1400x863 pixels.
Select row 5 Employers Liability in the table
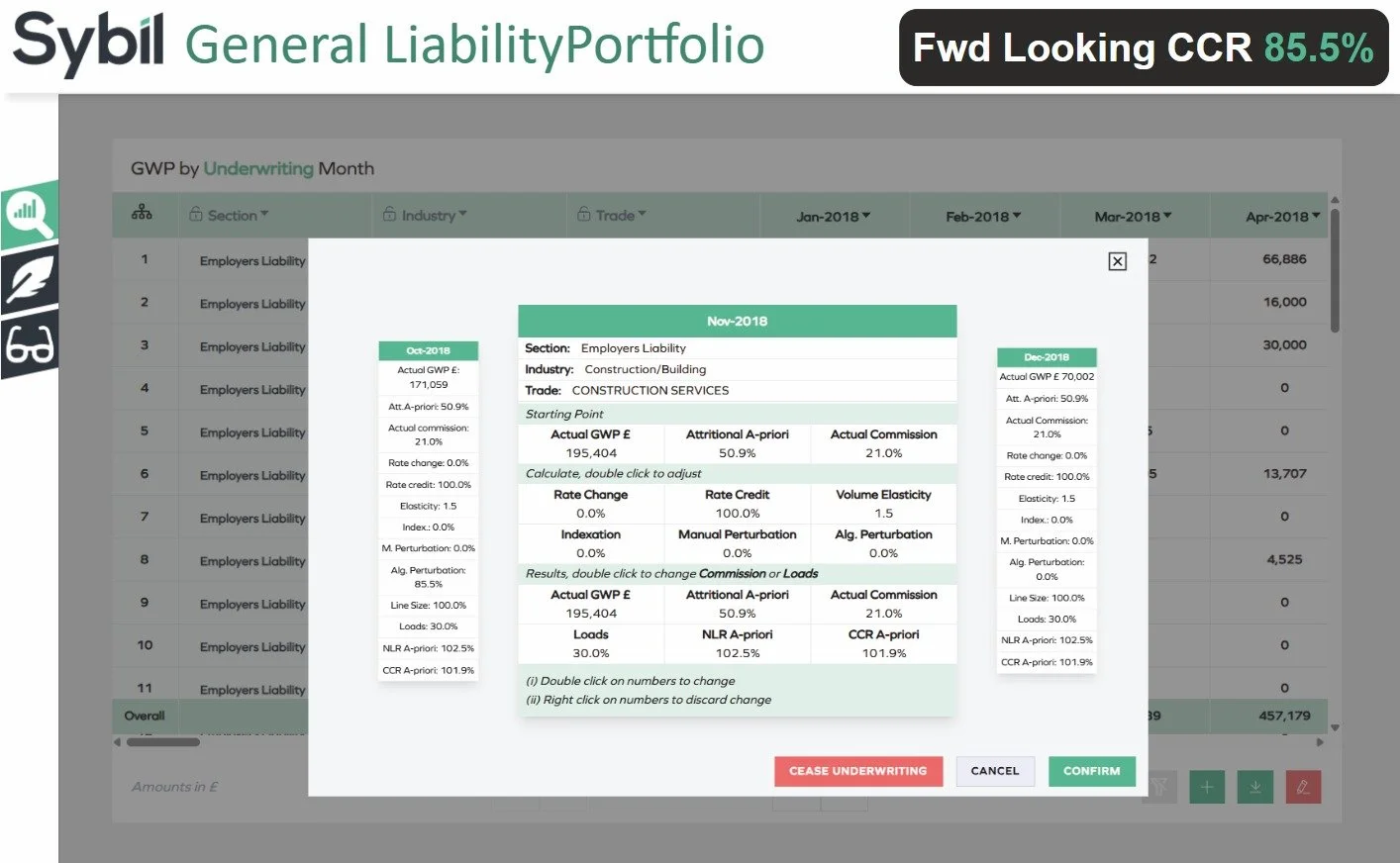coord(252,432)
